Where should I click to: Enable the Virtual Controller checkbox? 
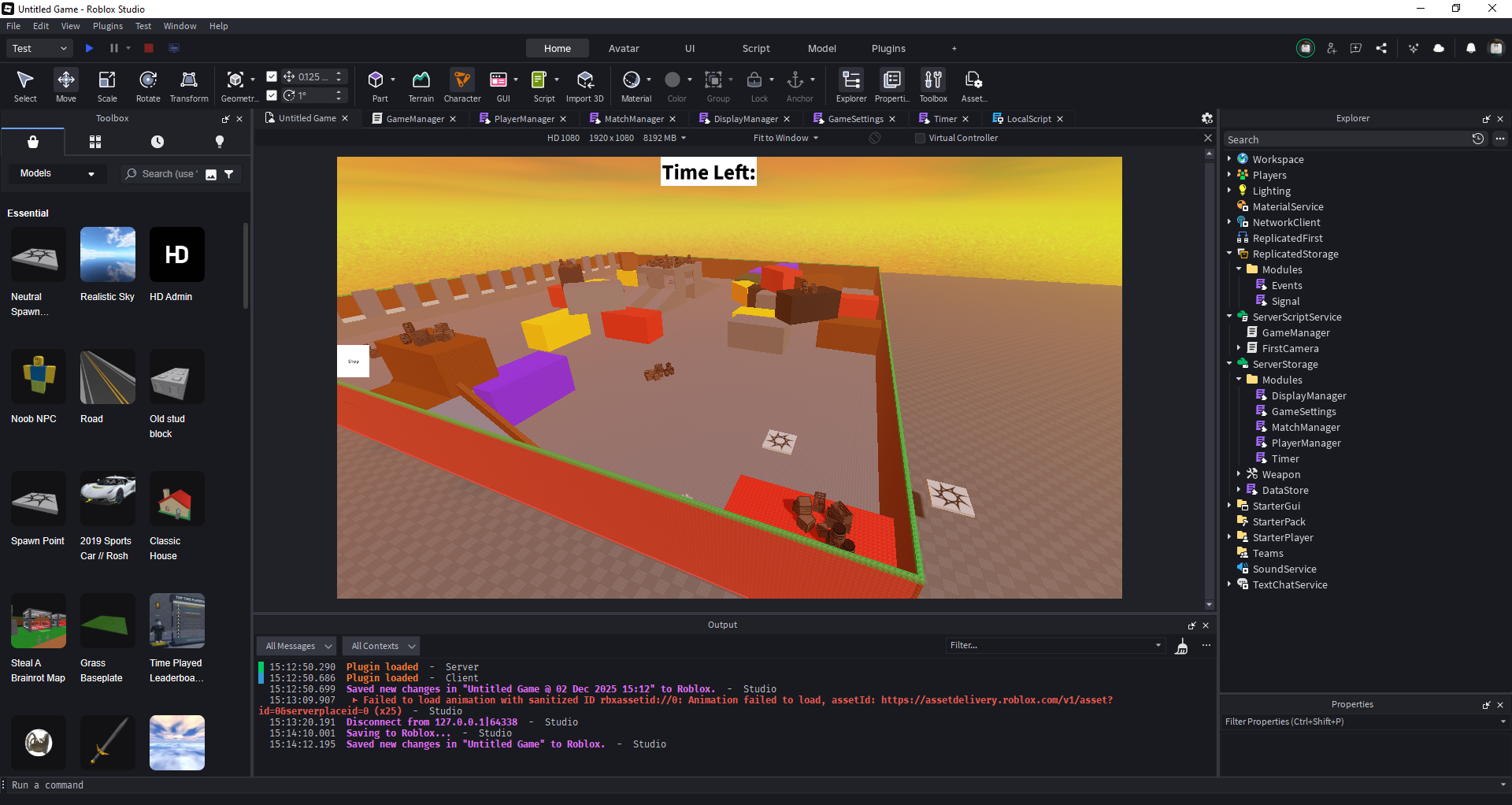point(920,138)
